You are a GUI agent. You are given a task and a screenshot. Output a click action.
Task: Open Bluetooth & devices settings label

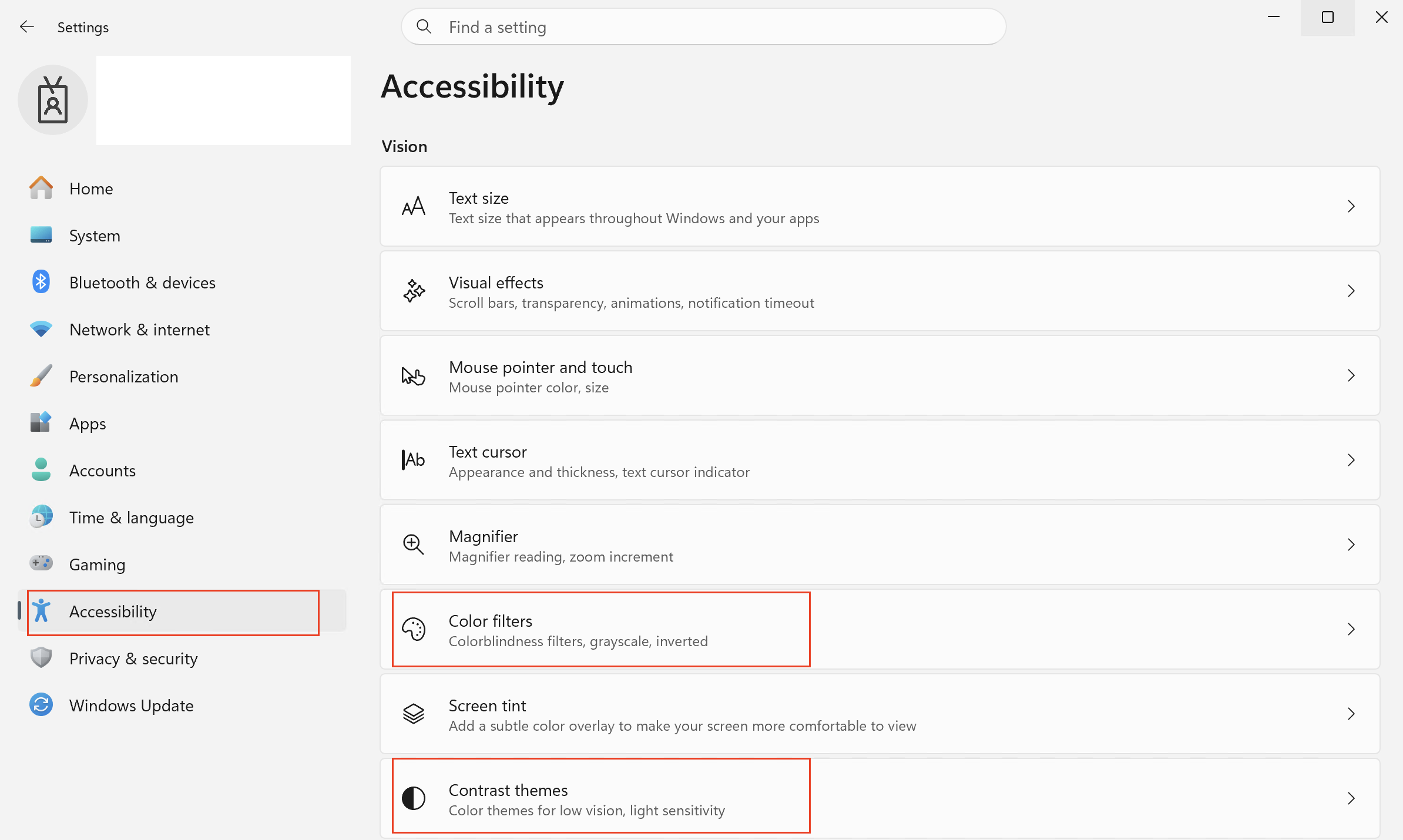(142, 283)
